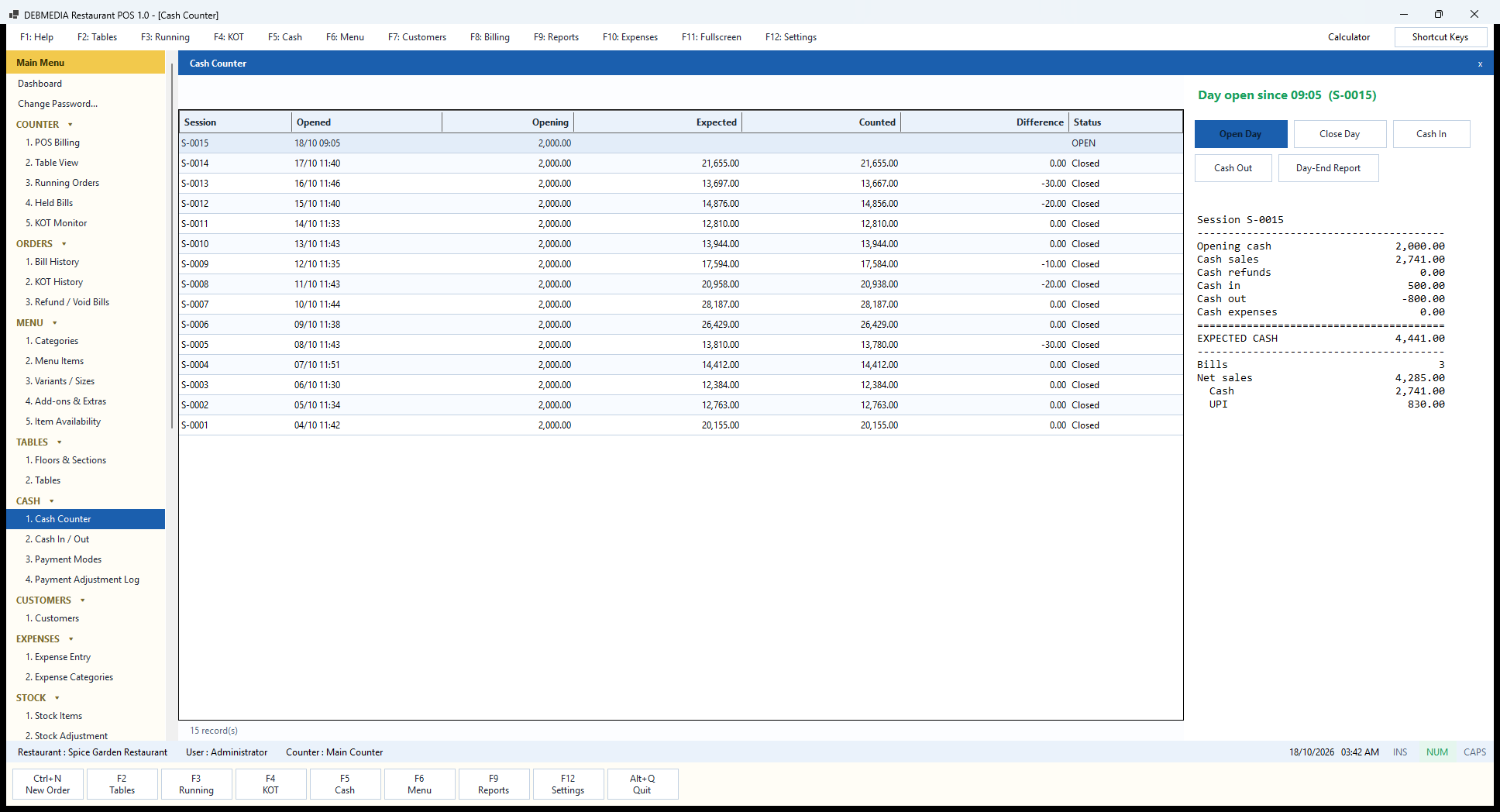Screen dimensions: 1500x812
Task: Open Payment Adjustment Log
Action: pos(85,580)
